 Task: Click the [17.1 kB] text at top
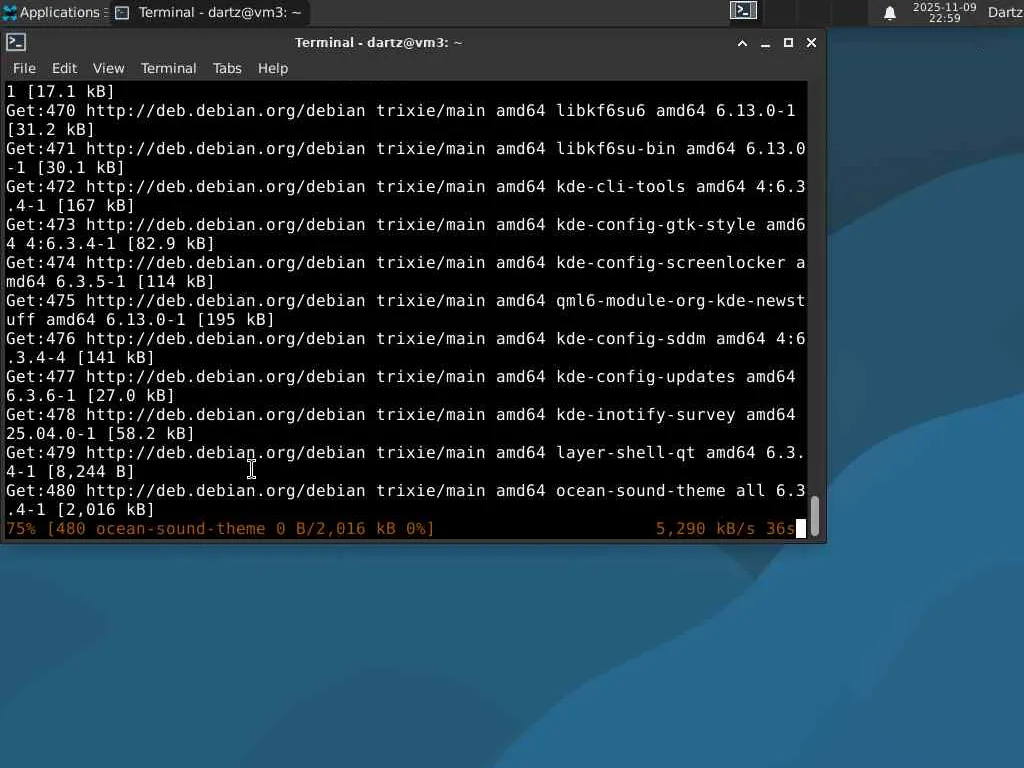(71, 91)
